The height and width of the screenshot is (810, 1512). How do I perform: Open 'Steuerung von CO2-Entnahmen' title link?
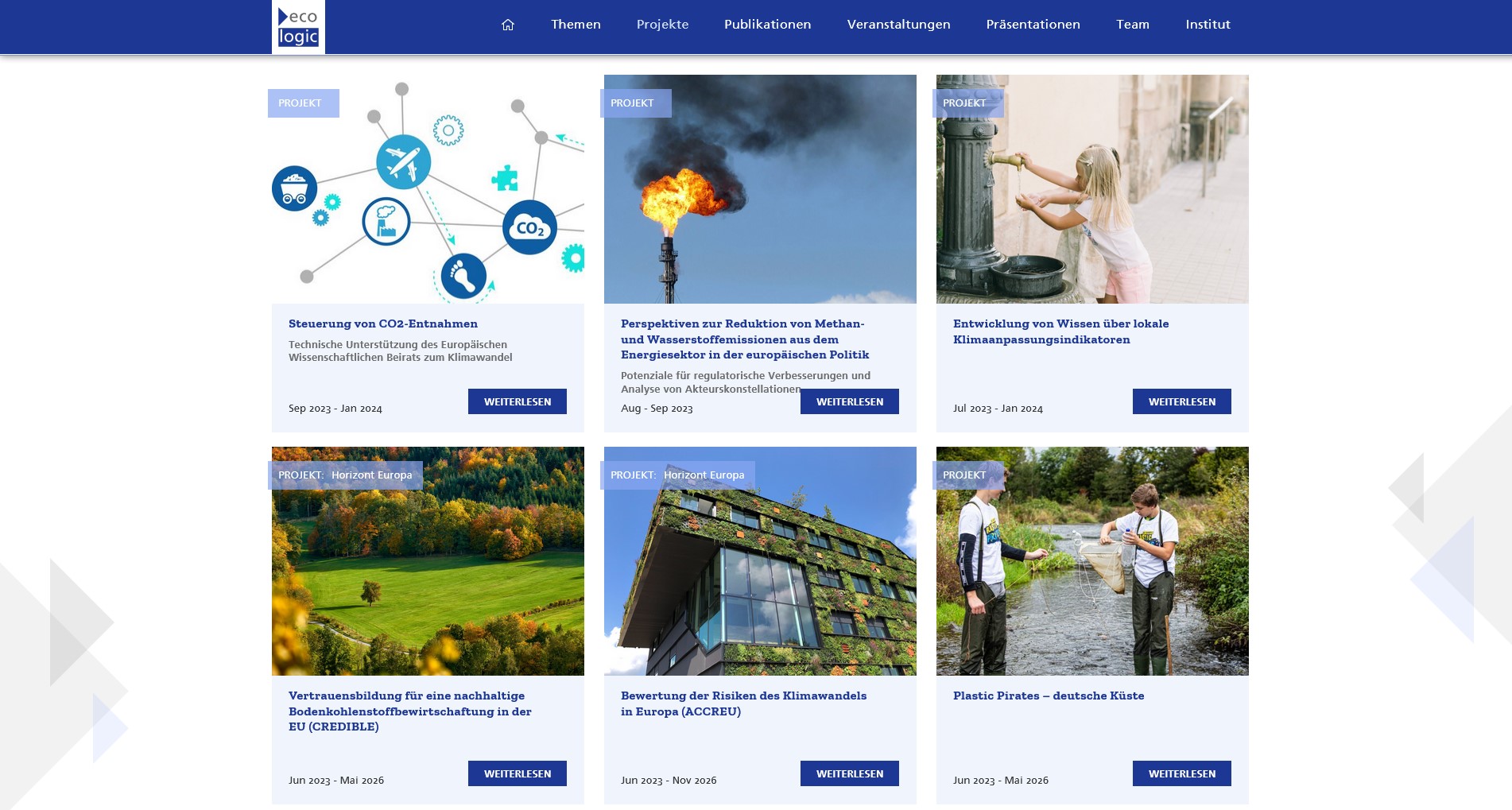(x=383, y=324)
